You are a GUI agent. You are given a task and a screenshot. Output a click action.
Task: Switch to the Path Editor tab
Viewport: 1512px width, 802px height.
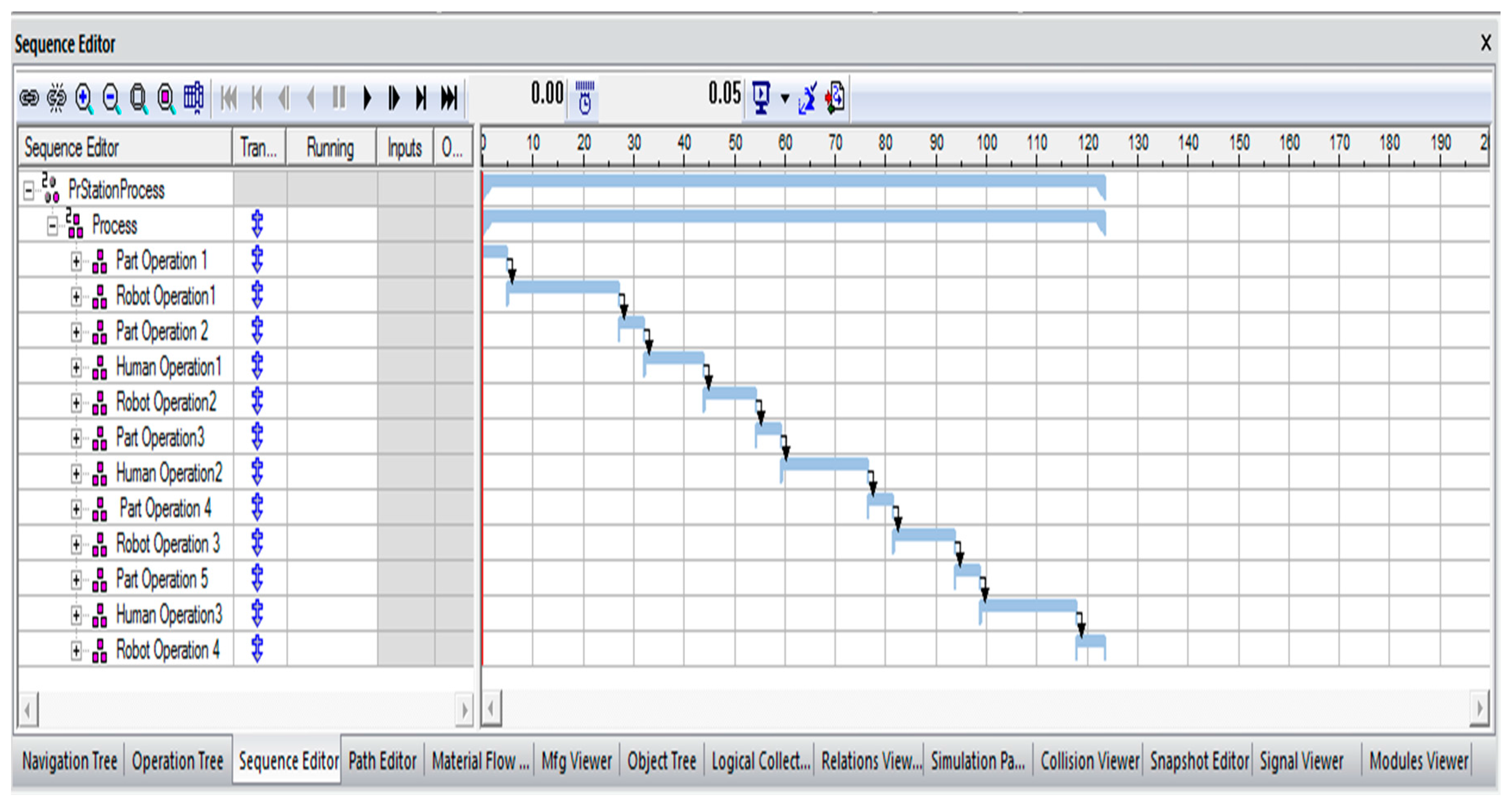pyautogui.click(x=382, y=761)
